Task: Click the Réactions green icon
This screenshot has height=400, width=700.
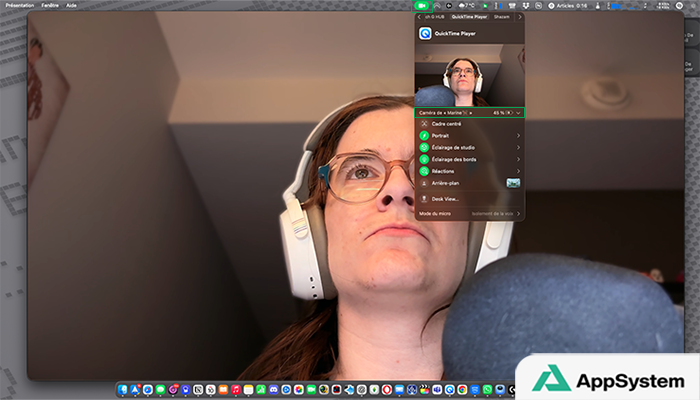Action: pyautogui.click(x=424, y=171)
